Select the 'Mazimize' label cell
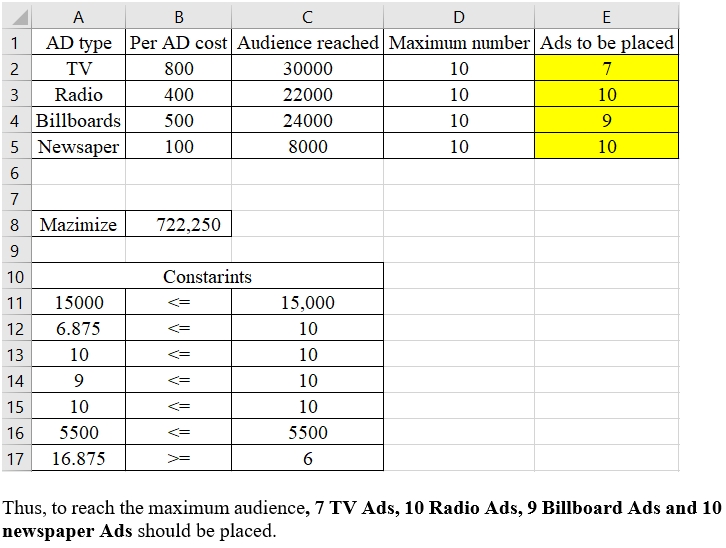 click(78, 224)
